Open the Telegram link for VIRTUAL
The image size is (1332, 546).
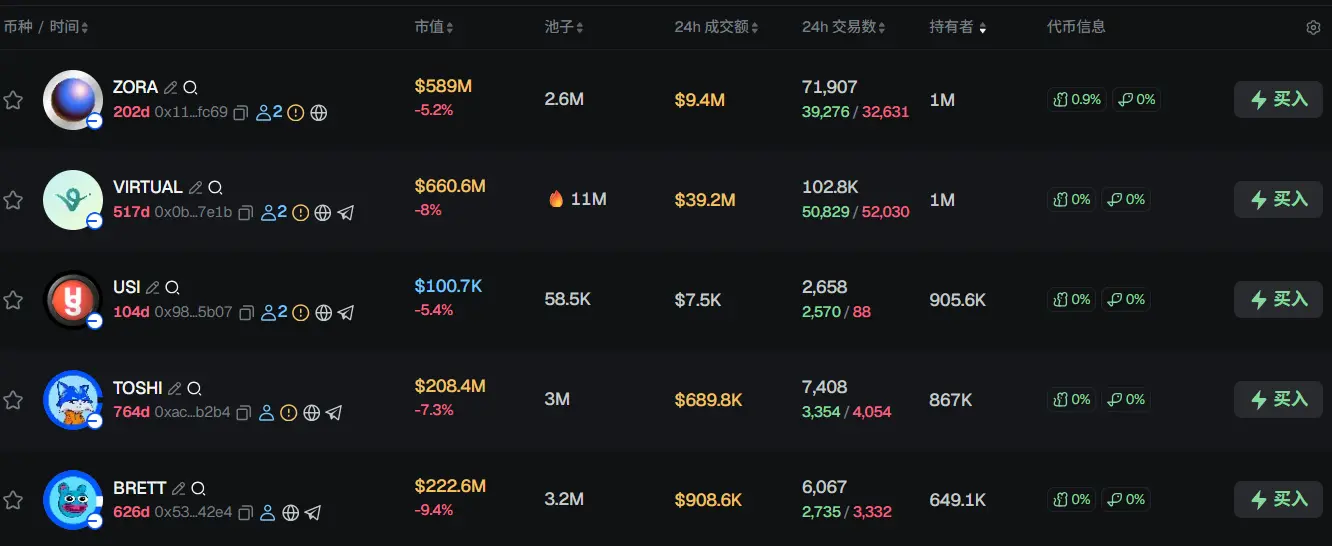[346, 213]
